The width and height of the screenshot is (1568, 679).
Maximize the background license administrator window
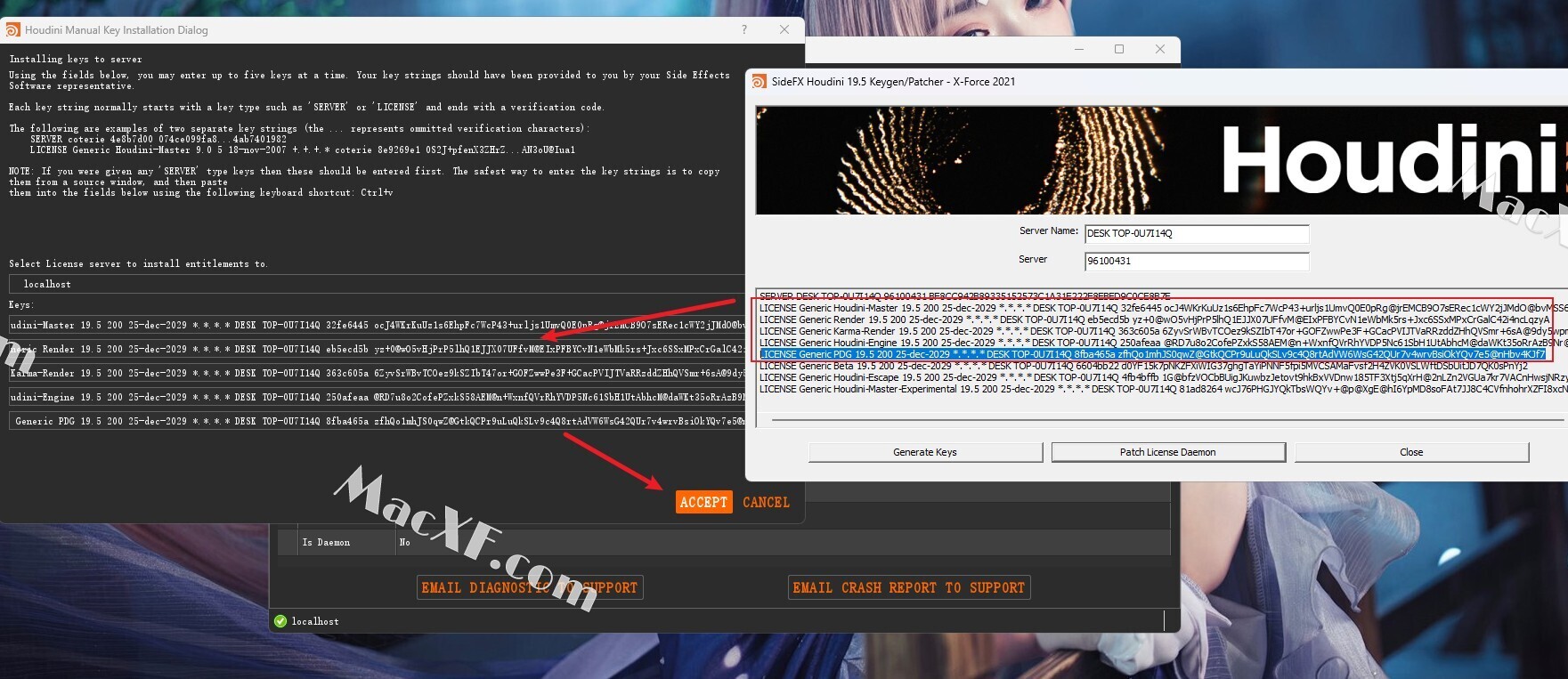[x=1119, y=49]
